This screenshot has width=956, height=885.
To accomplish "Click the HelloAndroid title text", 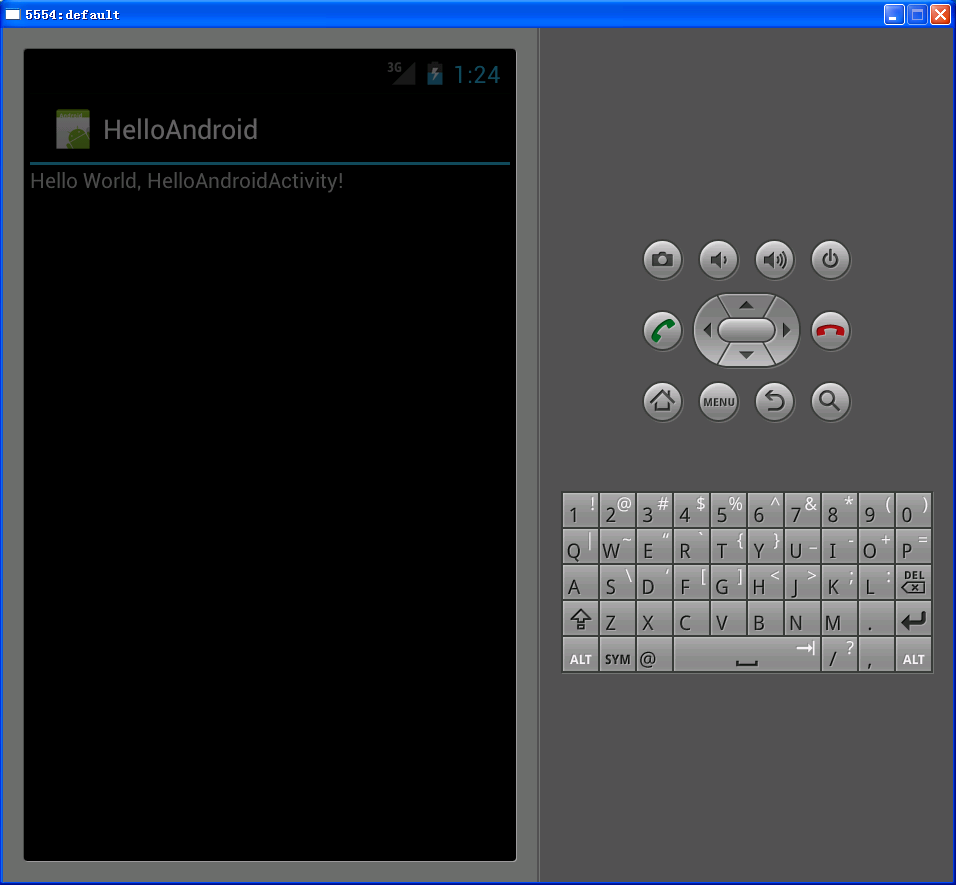I will (180, 130).
